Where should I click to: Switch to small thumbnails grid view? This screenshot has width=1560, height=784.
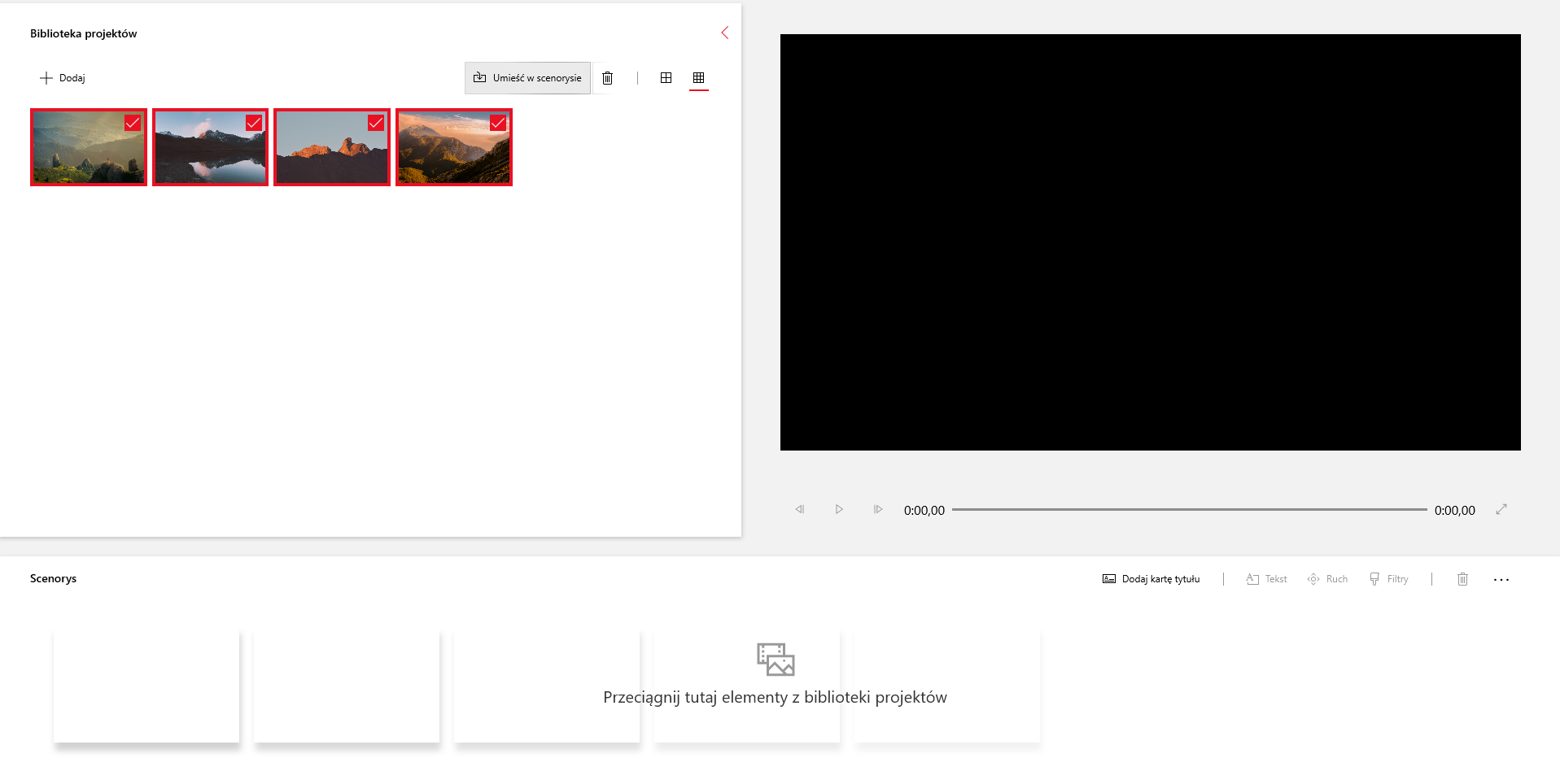[x=698, y=78]
